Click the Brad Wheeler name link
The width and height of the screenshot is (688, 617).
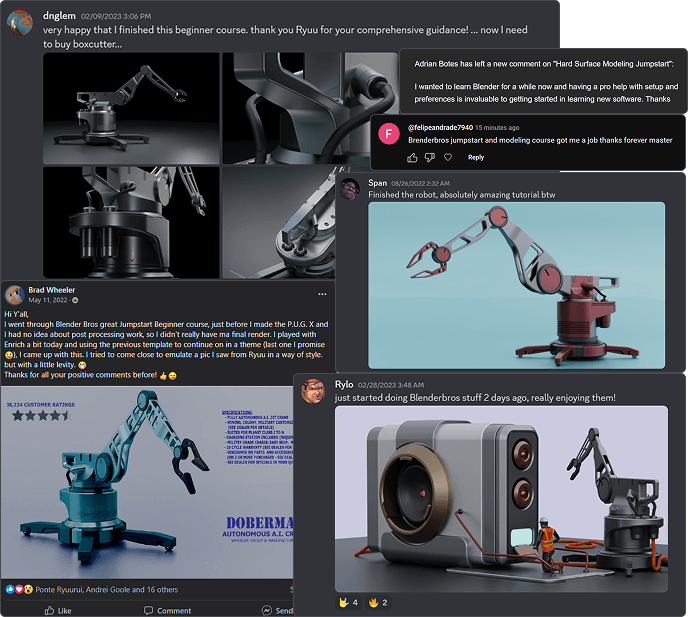pyautogui.click(x=52, y=290)
